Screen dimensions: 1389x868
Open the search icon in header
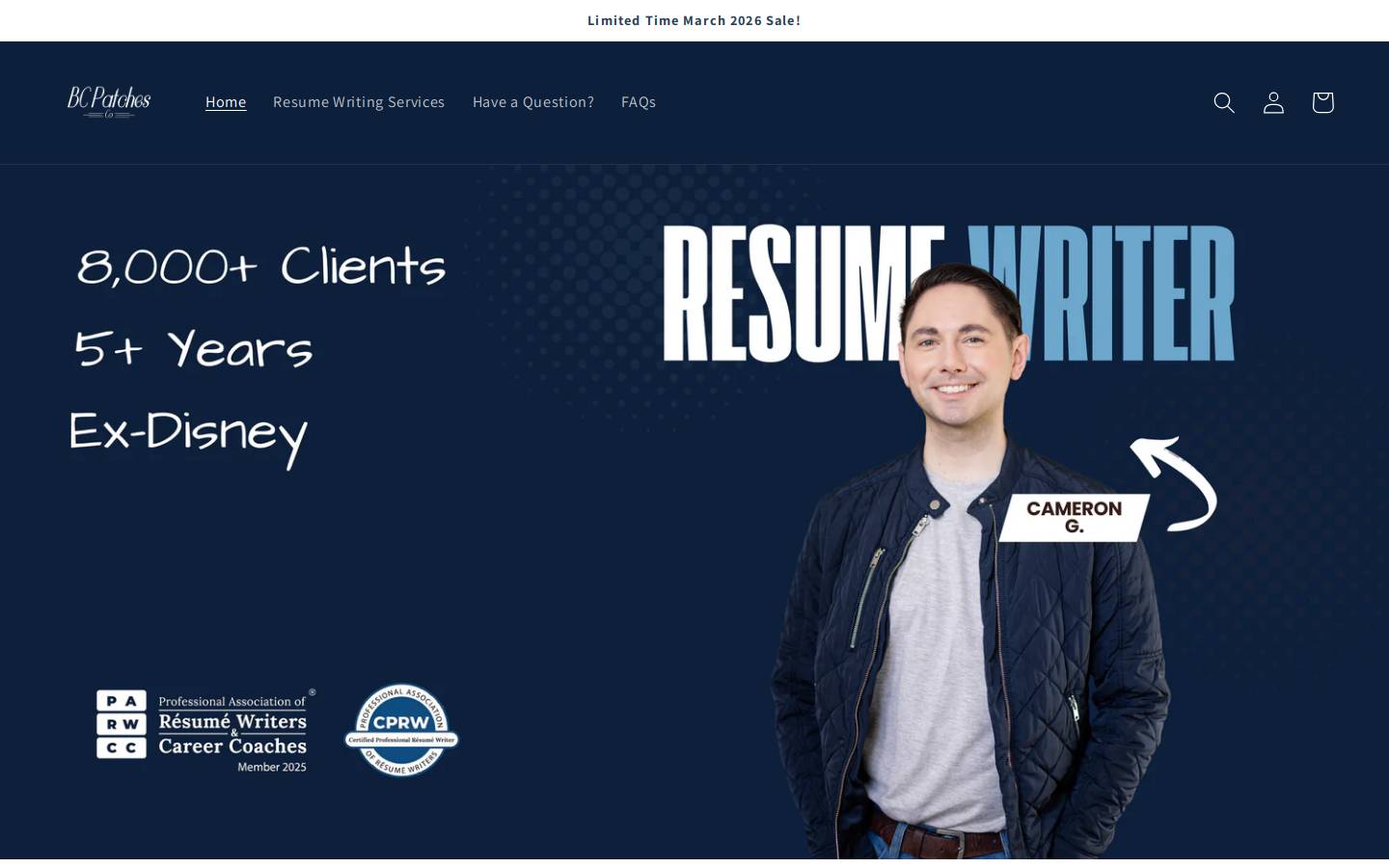coord(1224,102)
